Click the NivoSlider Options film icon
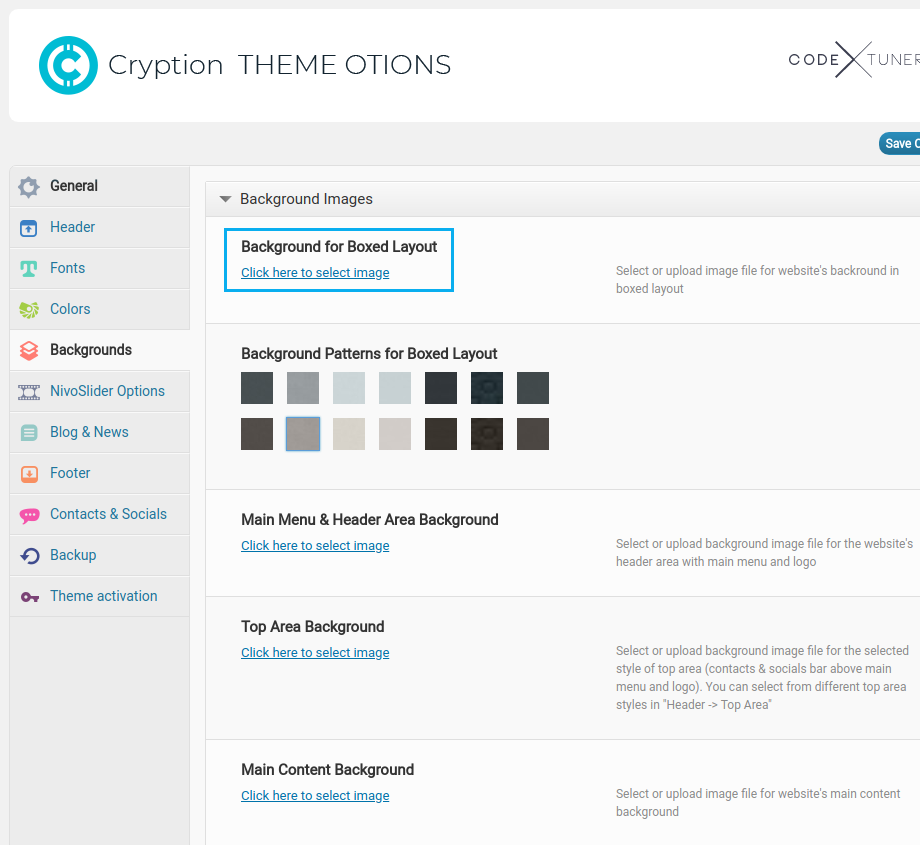920x845 pixels. point(29,392)
